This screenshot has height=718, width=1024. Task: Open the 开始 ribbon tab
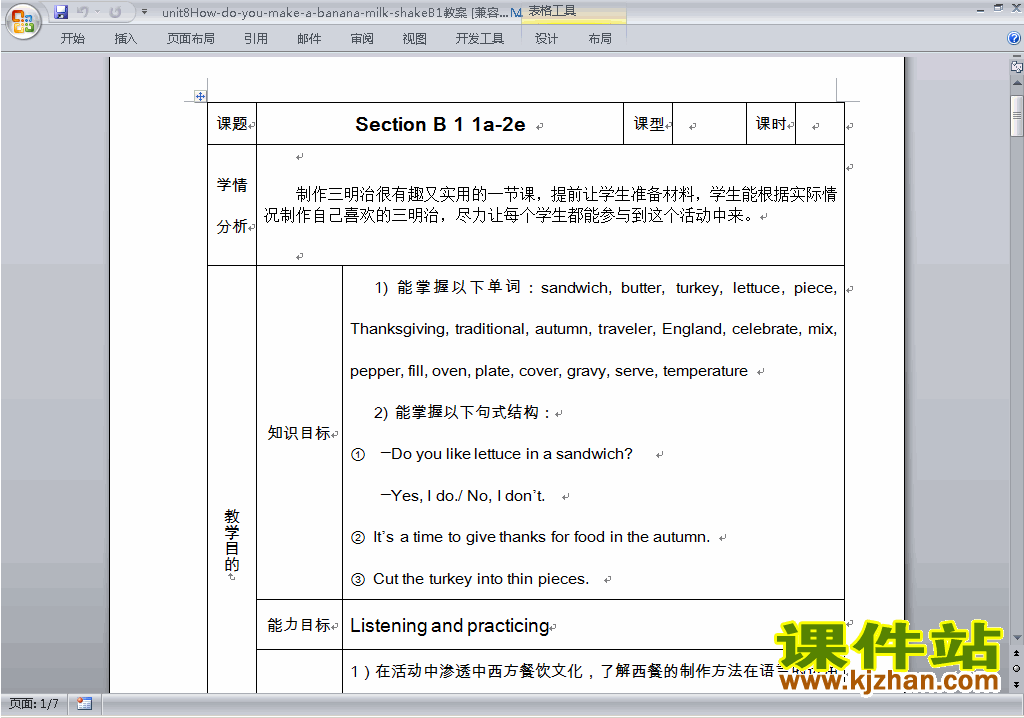click(x=72, y=39)
